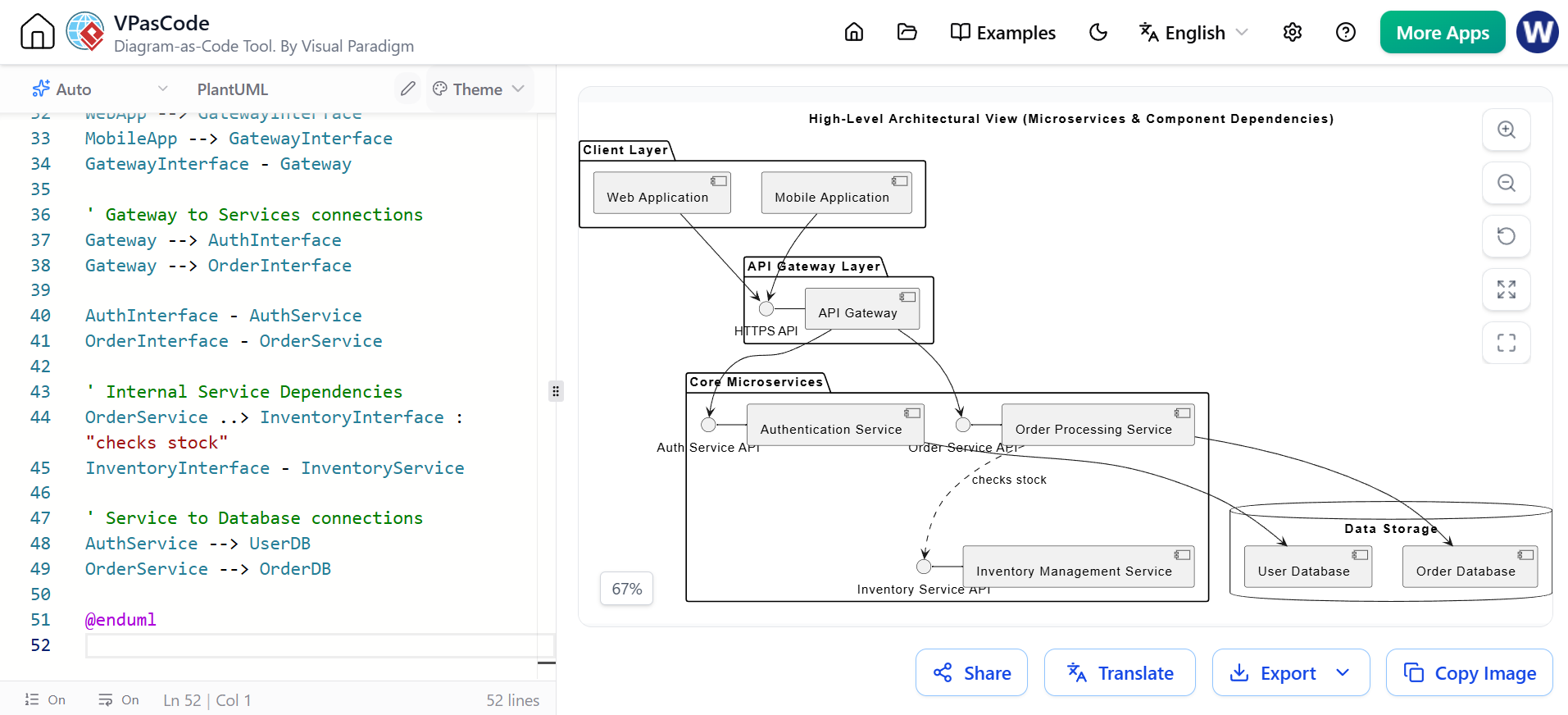This screenshot has height=715, width=1568.
Task: Go to home via header home icon
Action: [x=854, y=32]
